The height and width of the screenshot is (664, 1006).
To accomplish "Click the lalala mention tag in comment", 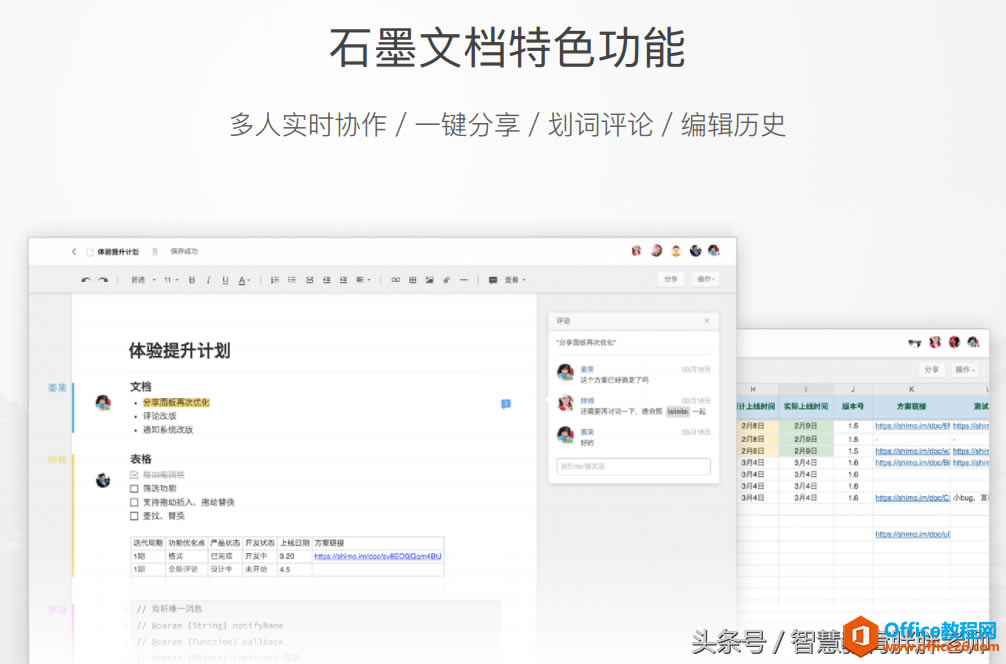I will pyautogui.click(x=677, y=411).
